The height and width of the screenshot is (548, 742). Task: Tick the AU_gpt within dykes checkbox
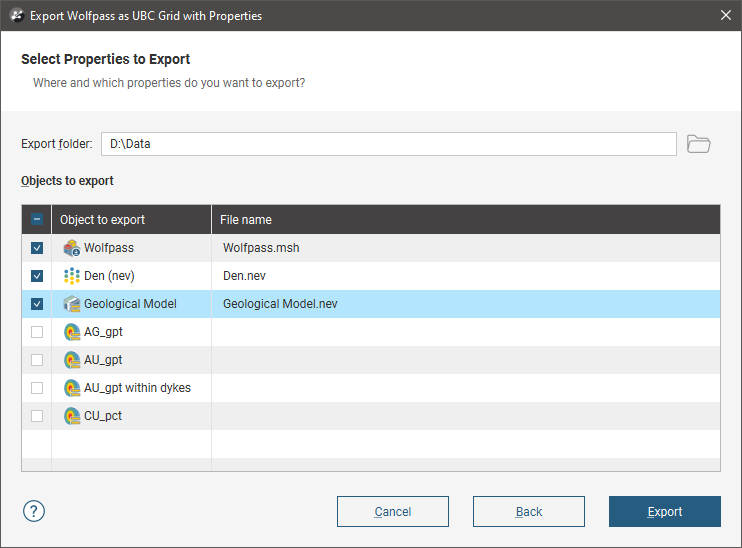pyautogui.click(x=37, y=388)
